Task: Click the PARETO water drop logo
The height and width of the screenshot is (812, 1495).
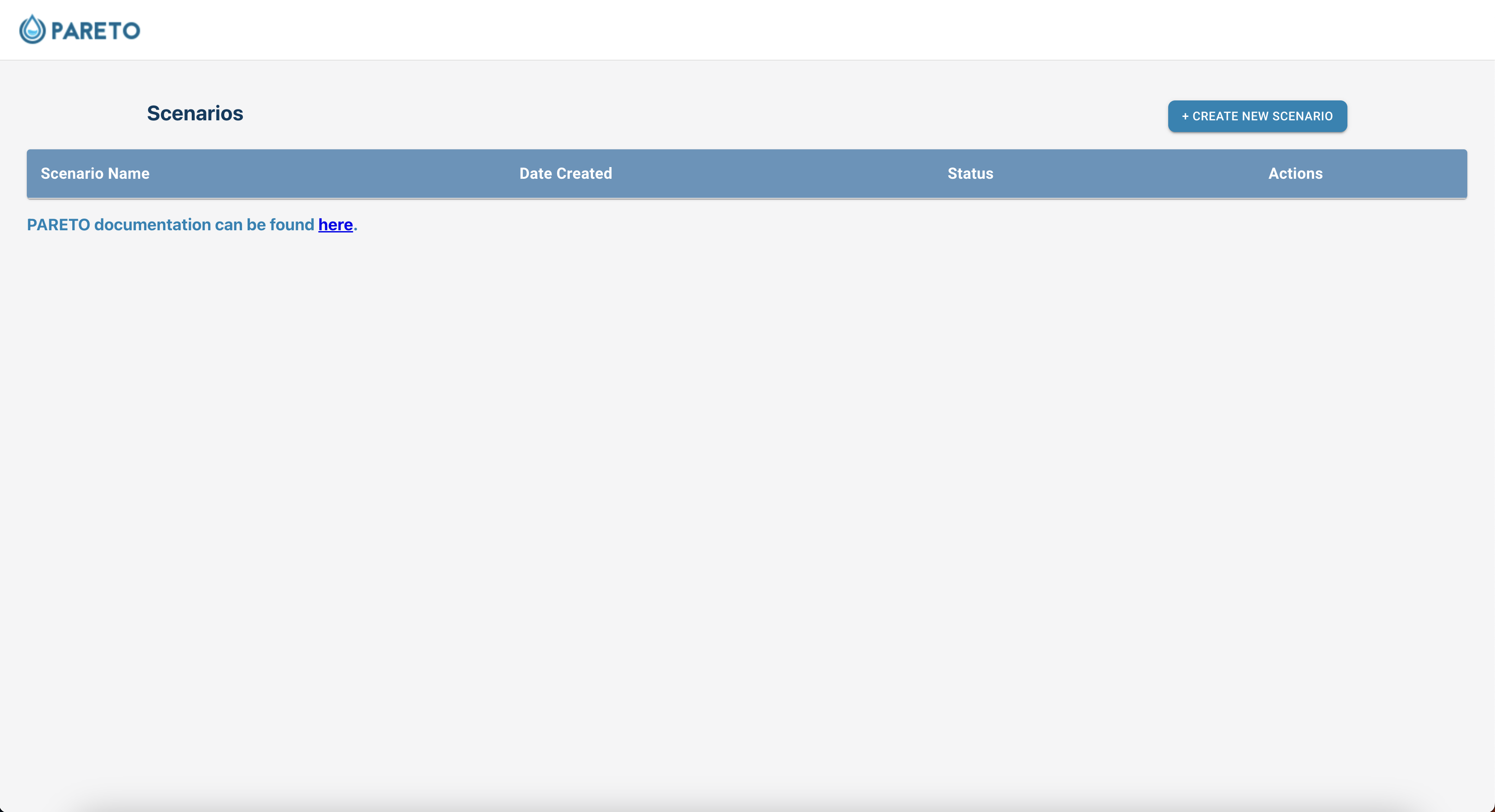Action: click(80, 29)
